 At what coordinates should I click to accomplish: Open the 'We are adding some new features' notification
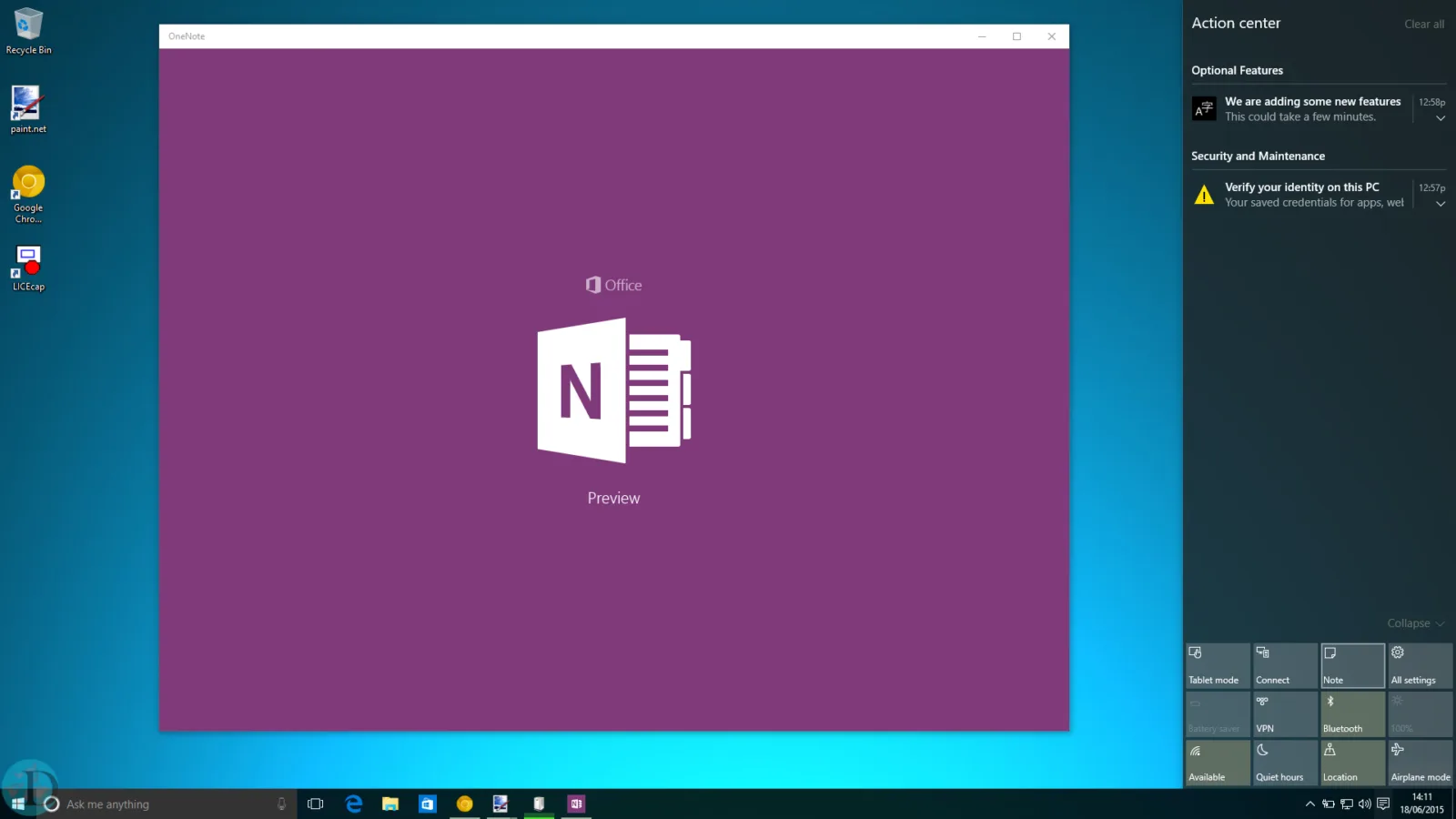pos(1312,109)
